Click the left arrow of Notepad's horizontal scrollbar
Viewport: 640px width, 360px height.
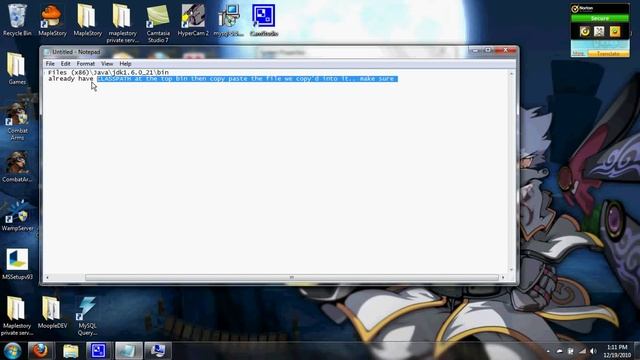[x=47, y=278]
